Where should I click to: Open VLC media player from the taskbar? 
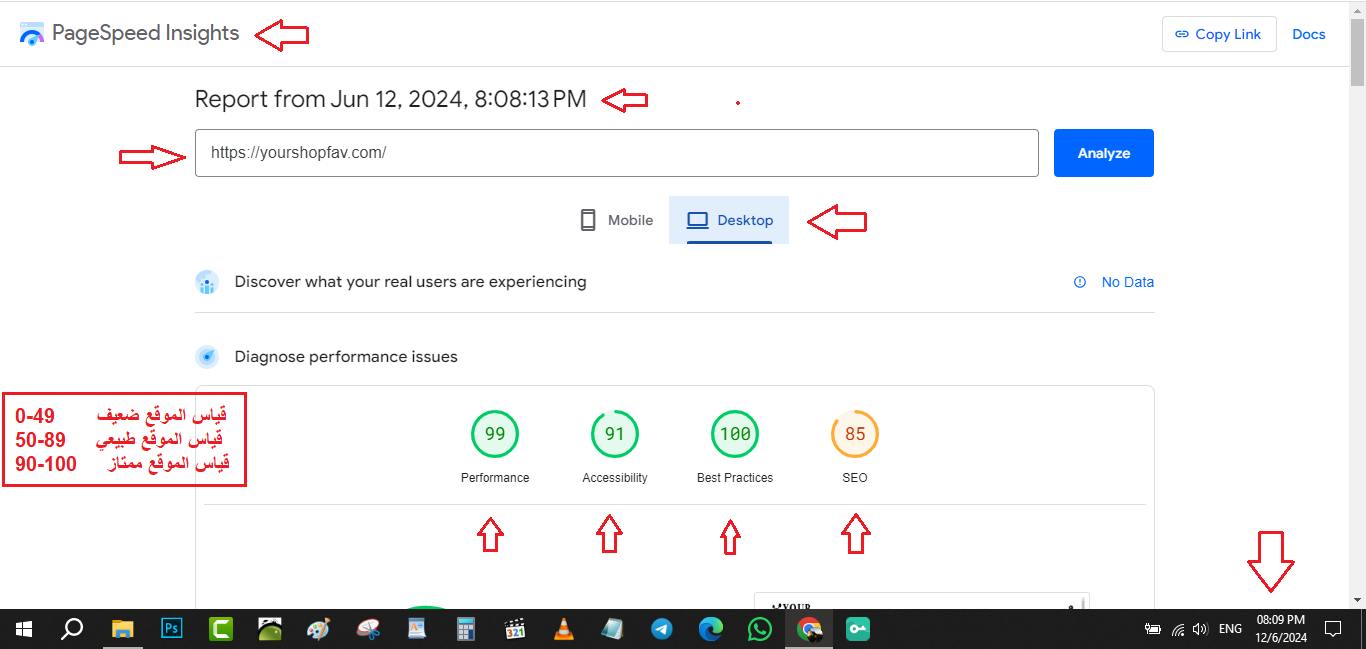pos(564,629)
